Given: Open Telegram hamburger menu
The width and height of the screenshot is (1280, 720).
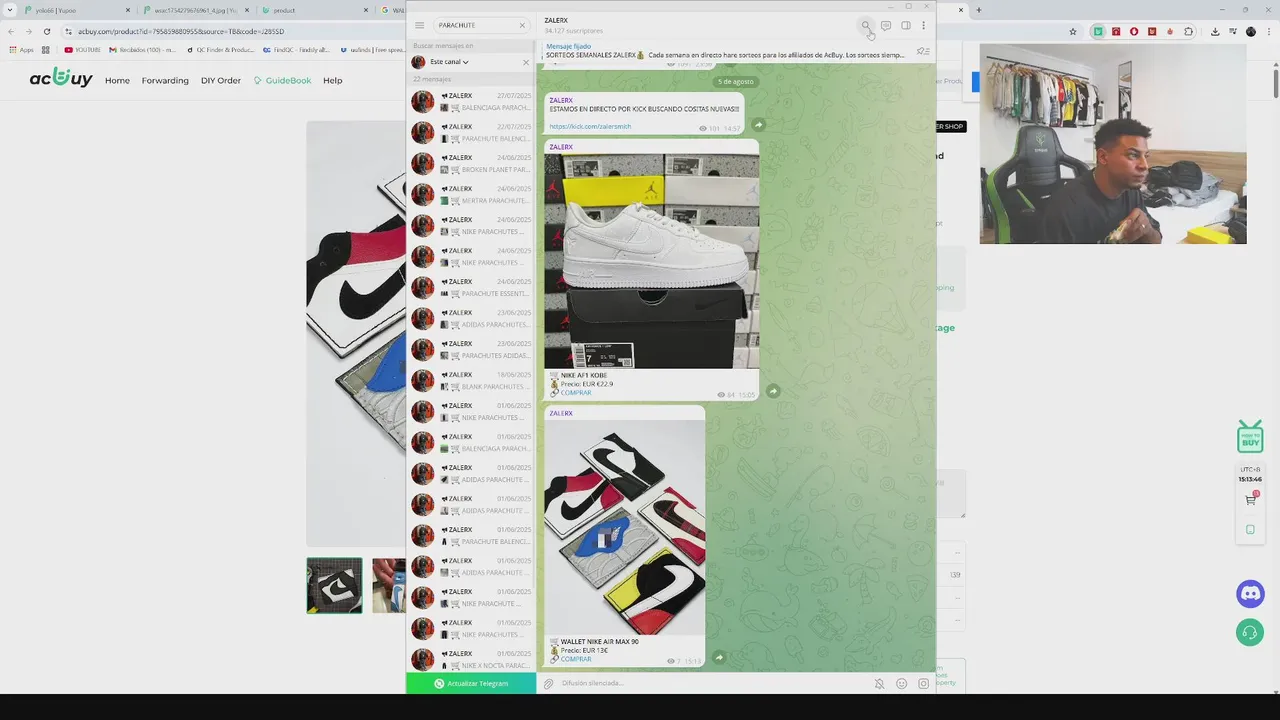Looking at the screenshot, I should point(419,25).
